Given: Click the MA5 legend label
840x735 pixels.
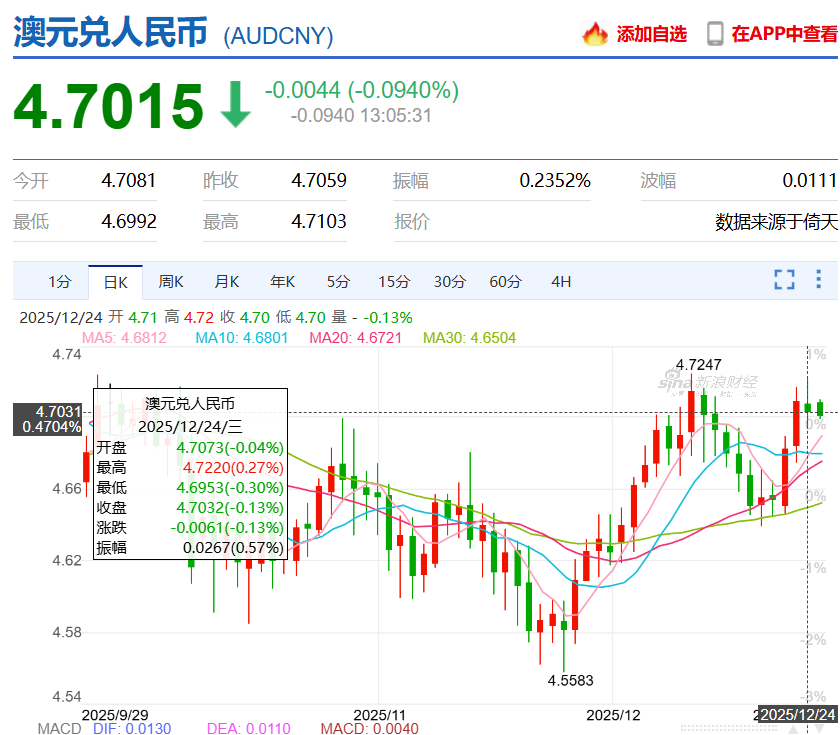Looking at the screenshot, I should 124,338.
